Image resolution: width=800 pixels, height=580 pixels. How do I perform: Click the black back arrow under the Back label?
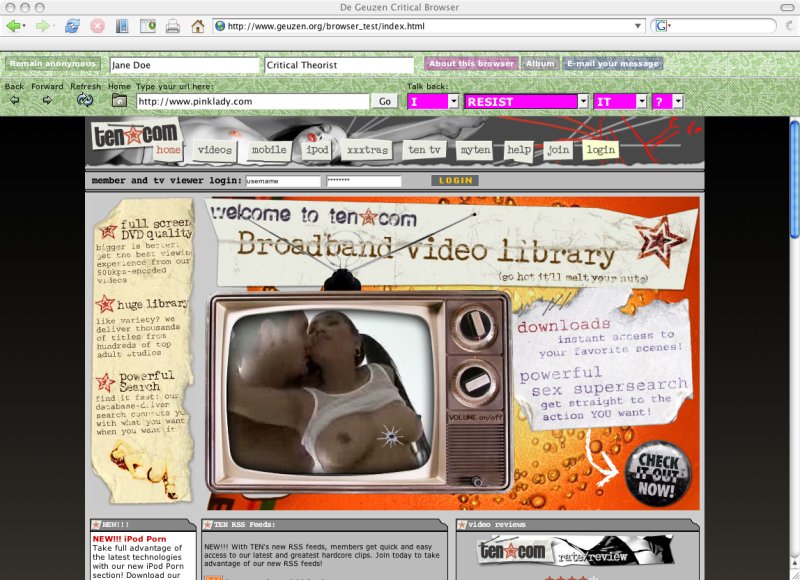[14, 100]
